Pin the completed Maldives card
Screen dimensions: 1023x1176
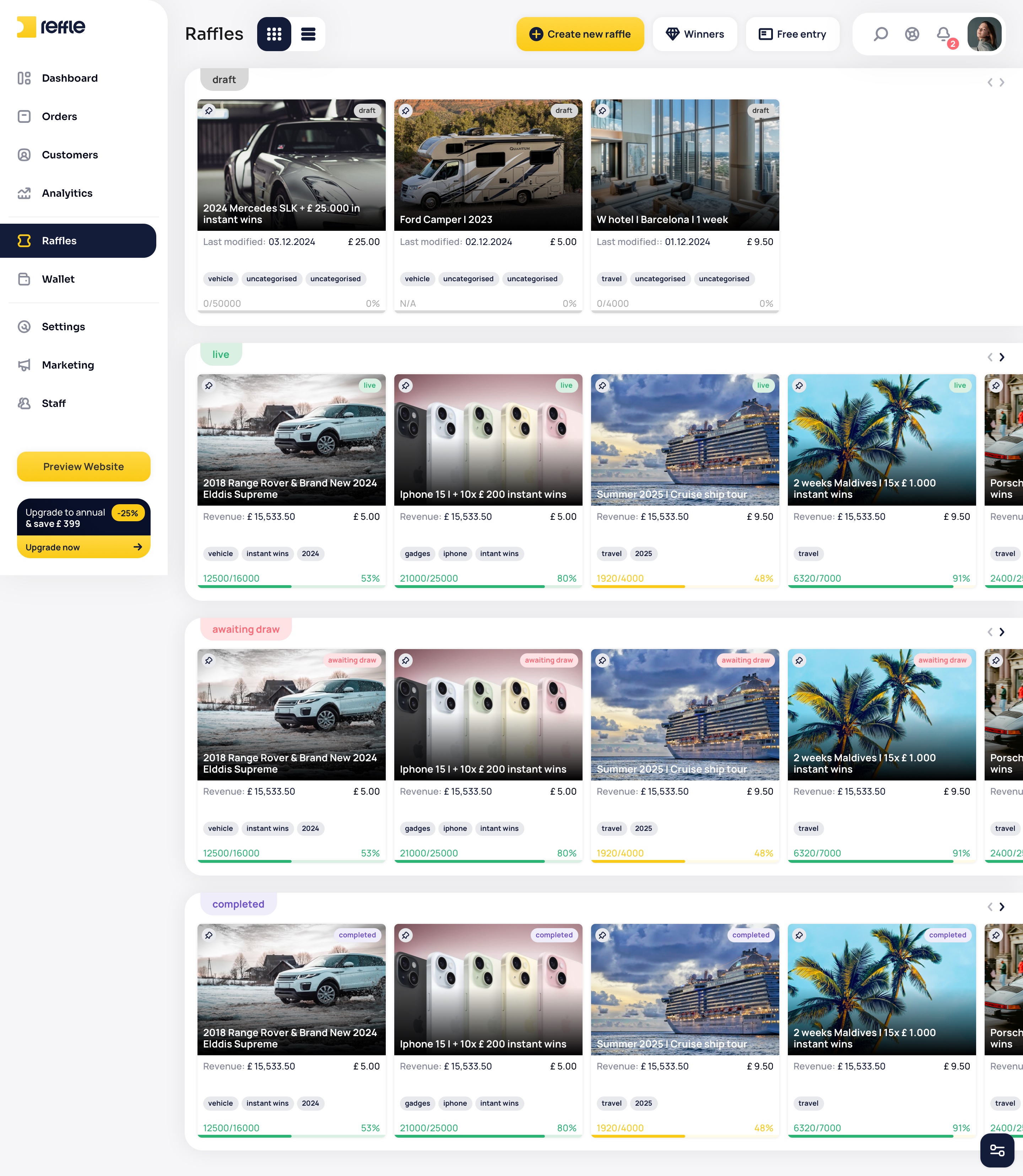[799, 936]
